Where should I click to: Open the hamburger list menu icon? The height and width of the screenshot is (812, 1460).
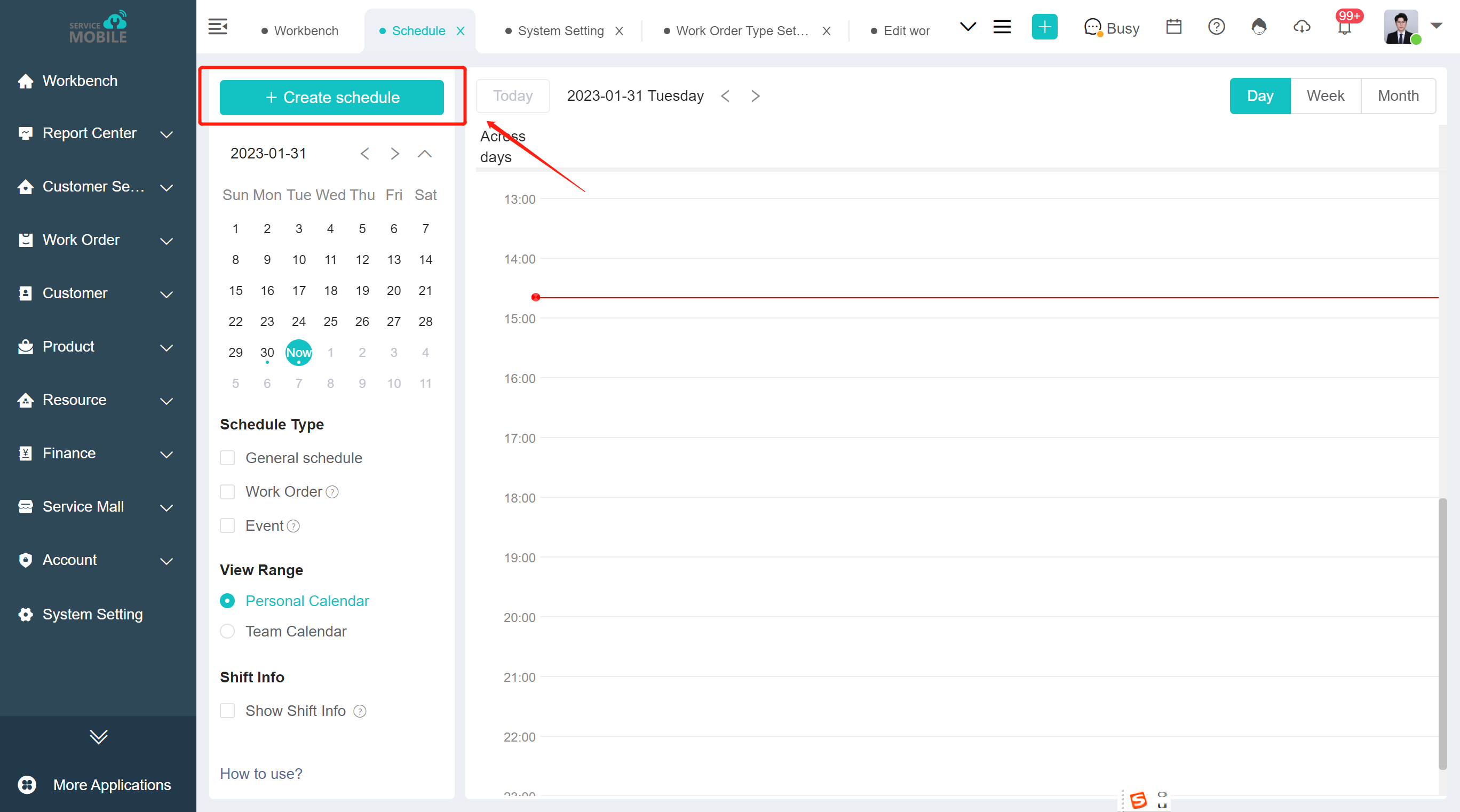(x=1002, y=27)
